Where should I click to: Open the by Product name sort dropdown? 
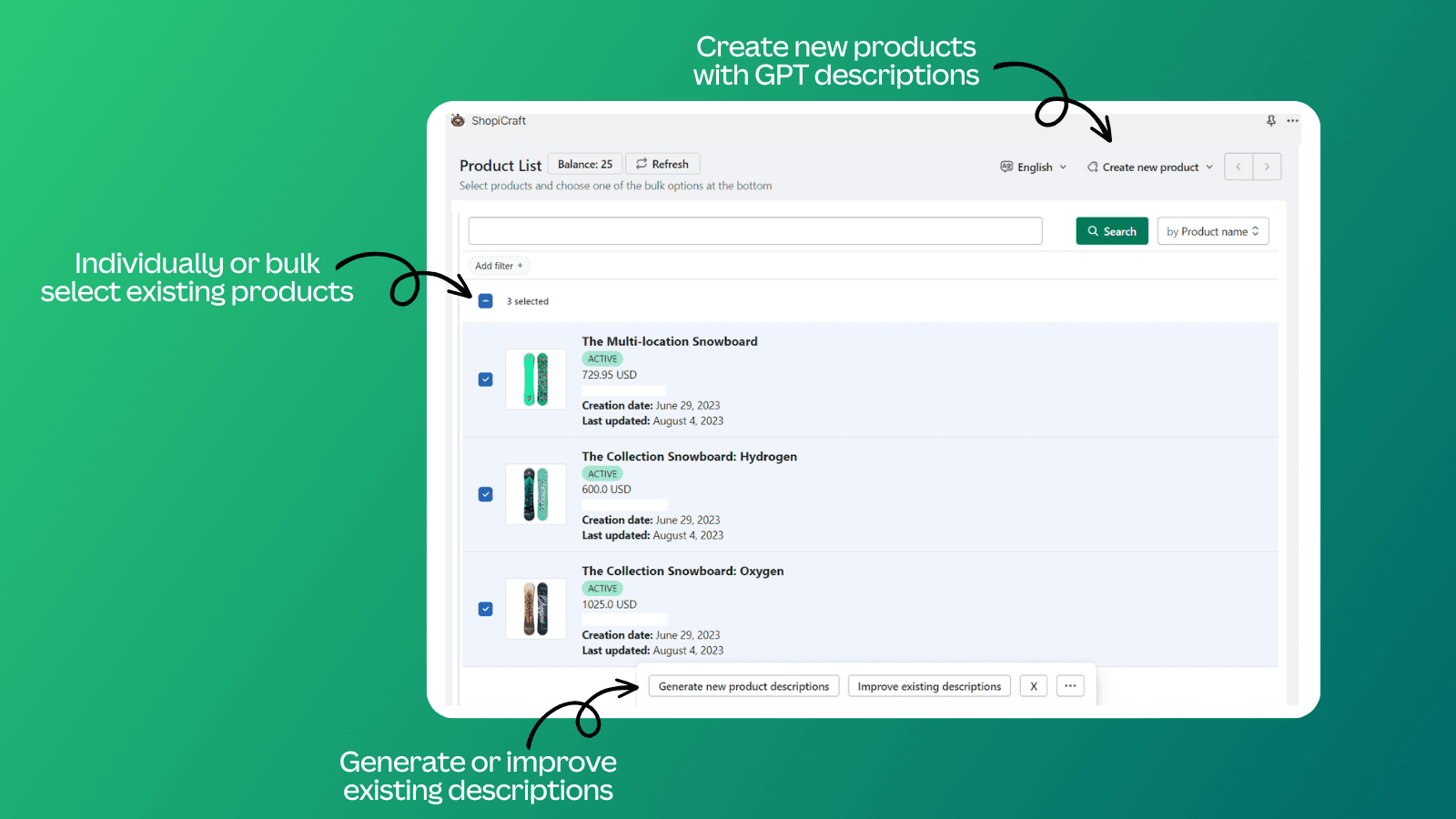coord(1213,230)
